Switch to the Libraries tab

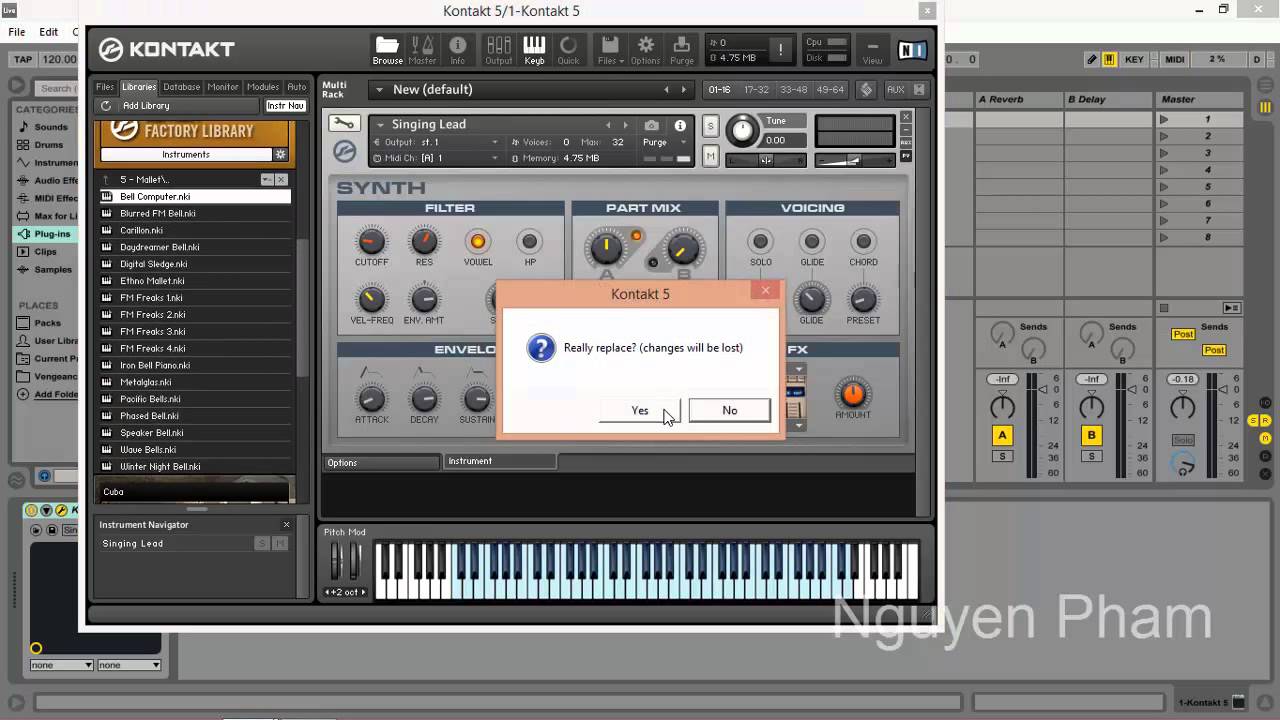[x=139, y=87]
